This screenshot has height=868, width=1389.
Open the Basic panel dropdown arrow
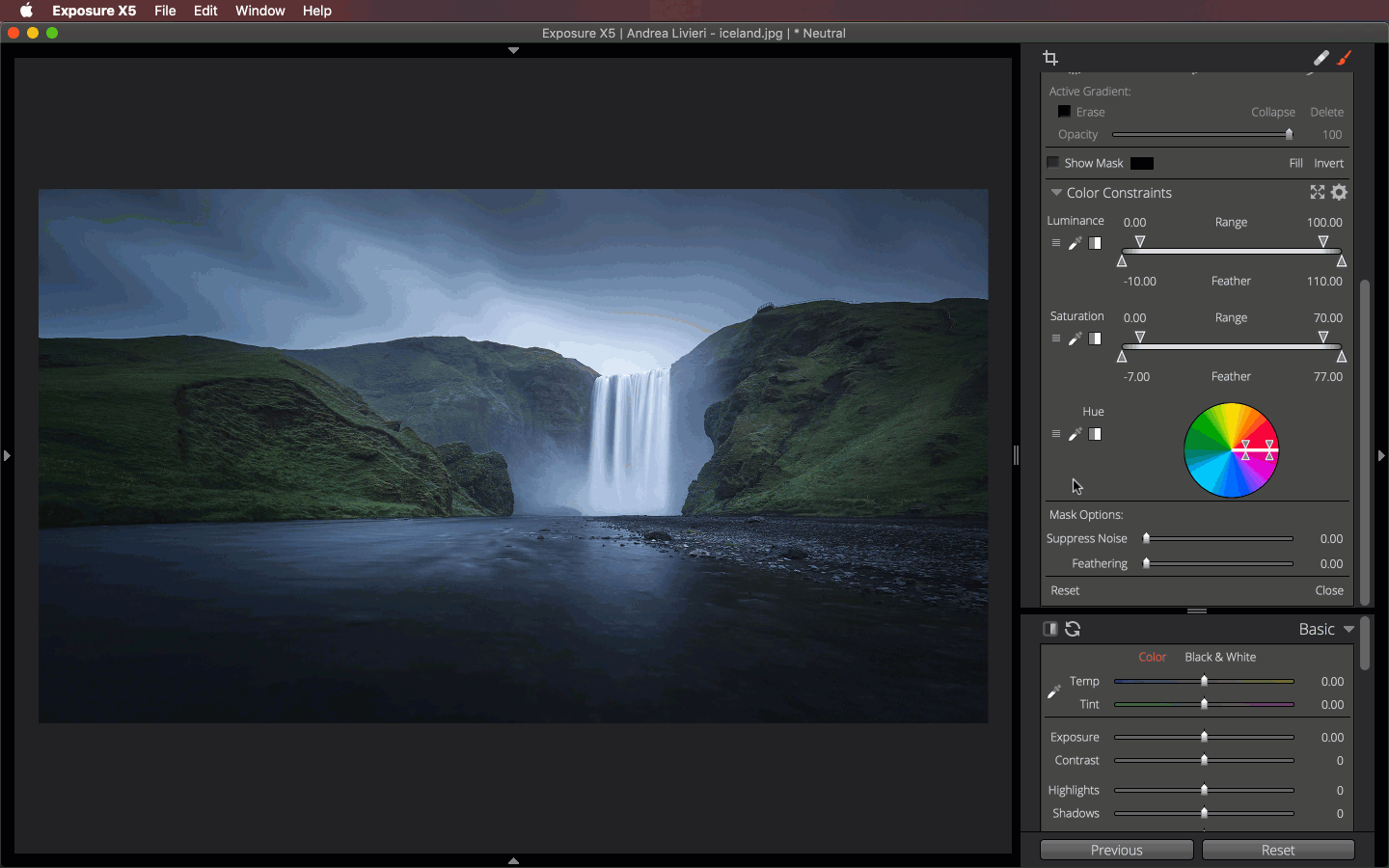coord(1348,629)
